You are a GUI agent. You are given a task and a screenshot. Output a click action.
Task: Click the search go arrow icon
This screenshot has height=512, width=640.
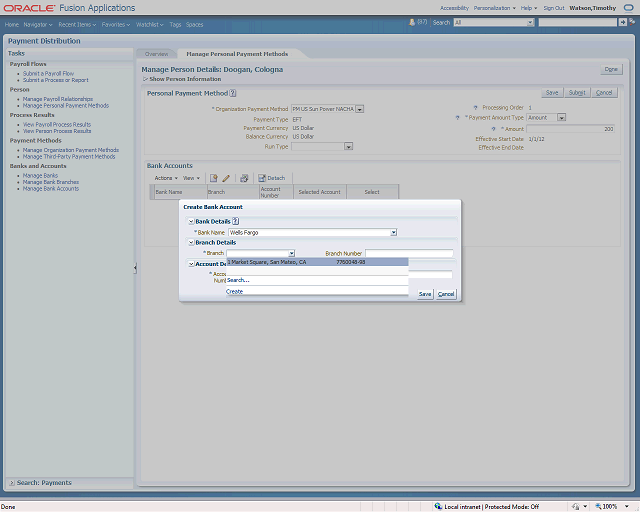[x=622, y=22]
